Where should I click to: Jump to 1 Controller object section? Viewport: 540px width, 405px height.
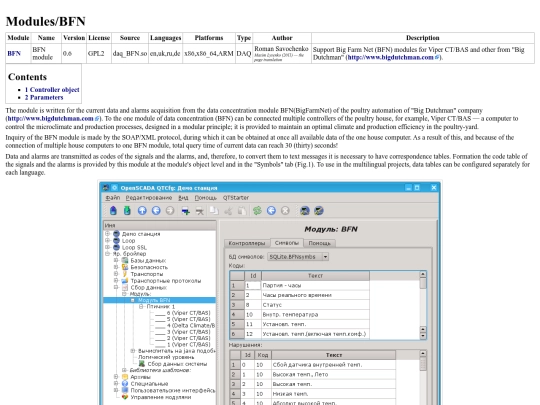tap(52, 90)
